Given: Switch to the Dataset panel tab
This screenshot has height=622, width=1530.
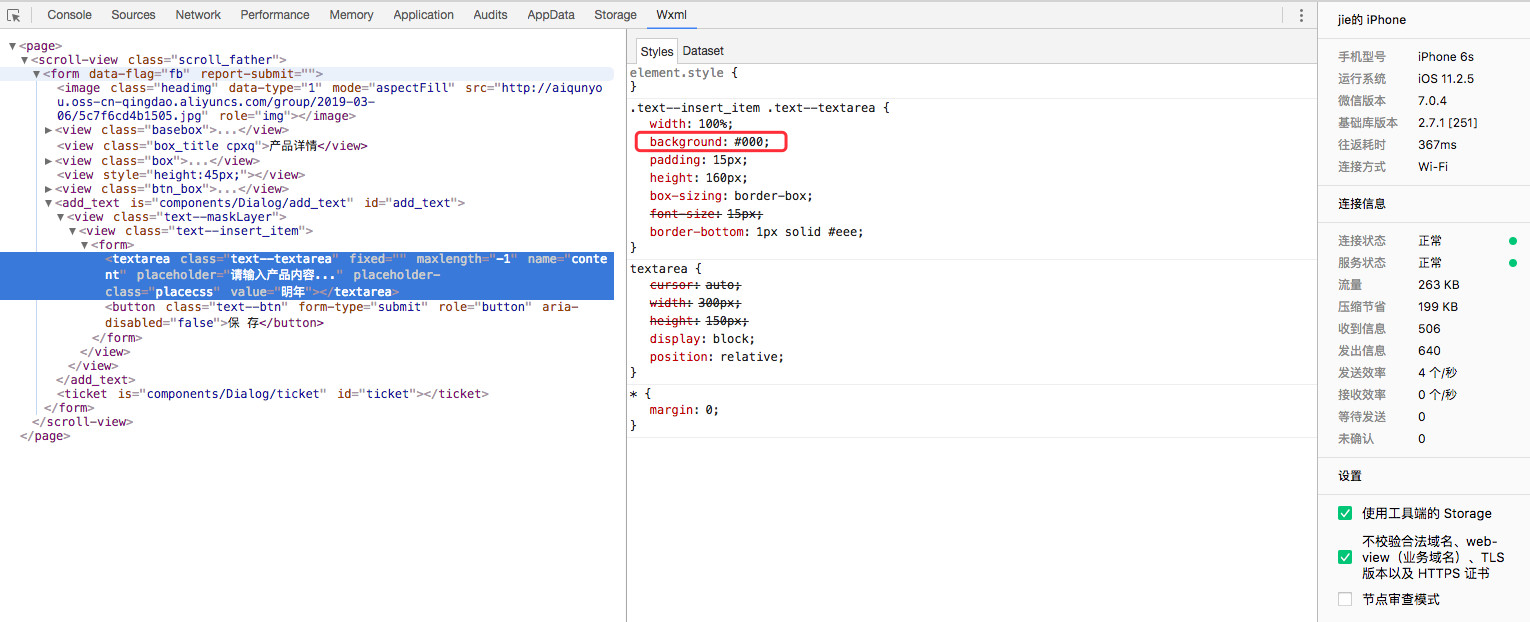Looking at the screenshot, I should tap(703, 51).
